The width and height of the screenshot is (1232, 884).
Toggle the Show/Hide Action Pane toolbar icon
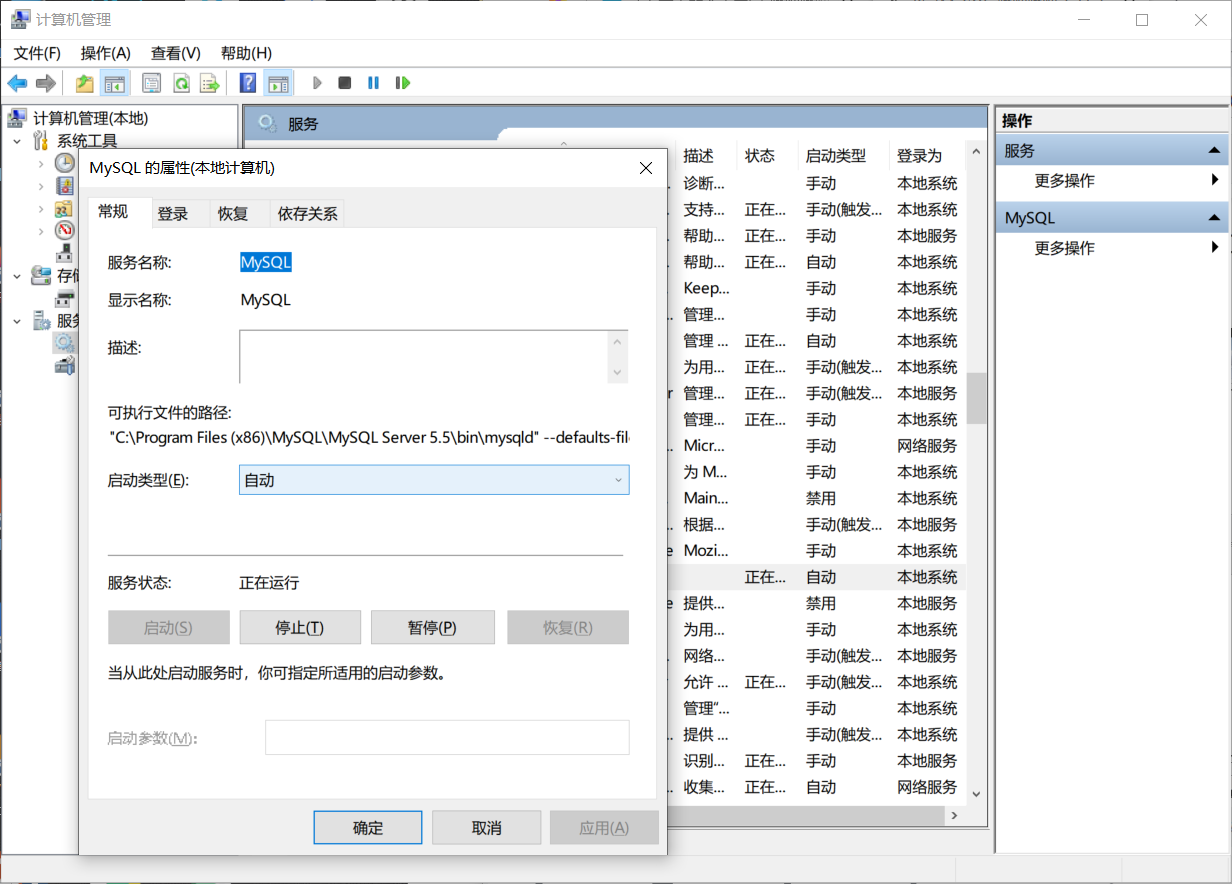(x=278, y=83)
